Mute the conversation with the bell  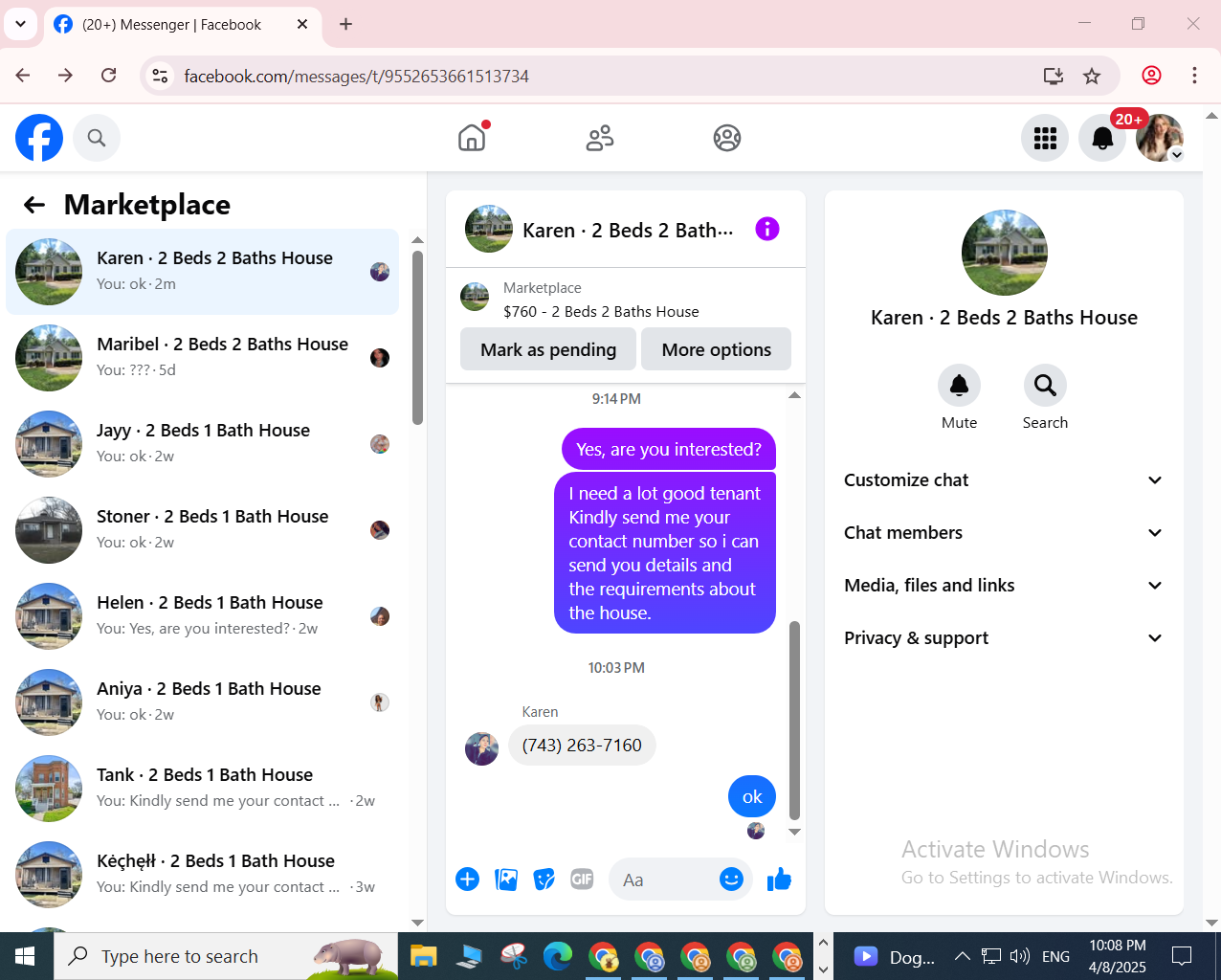tap(959, 386)
